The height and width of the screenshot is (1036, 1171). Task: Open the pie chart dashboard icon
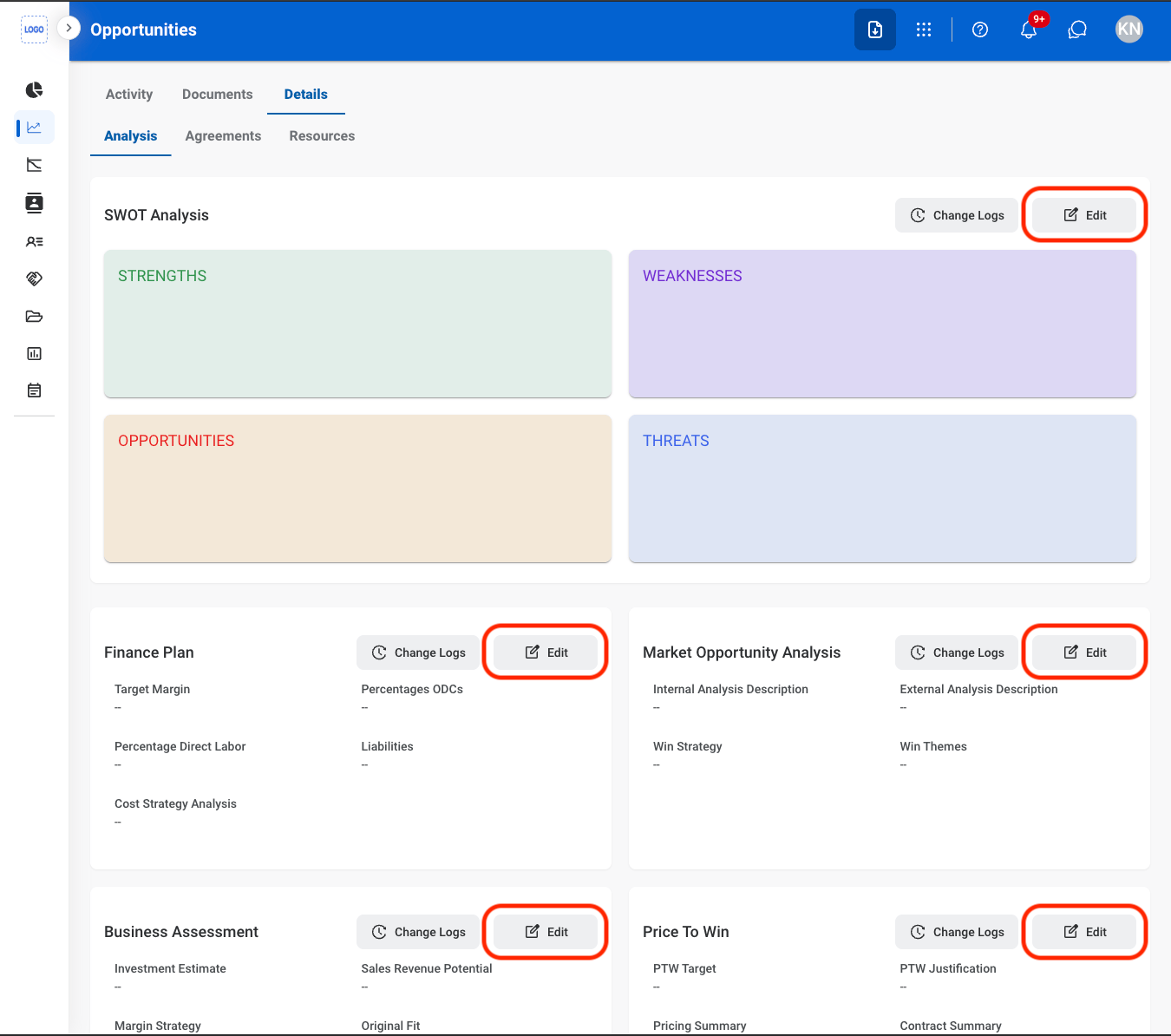click(x=35, y=90)
